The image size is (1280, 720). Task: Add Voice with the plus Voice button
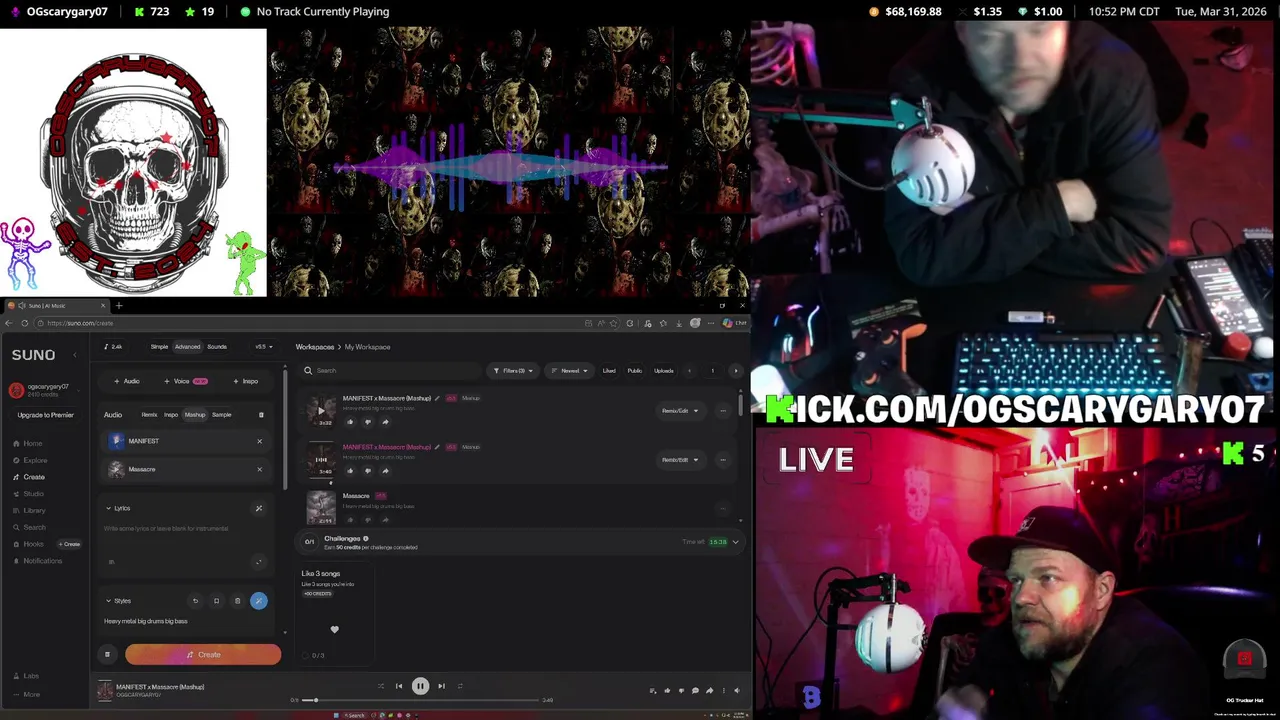coord(186,381)
